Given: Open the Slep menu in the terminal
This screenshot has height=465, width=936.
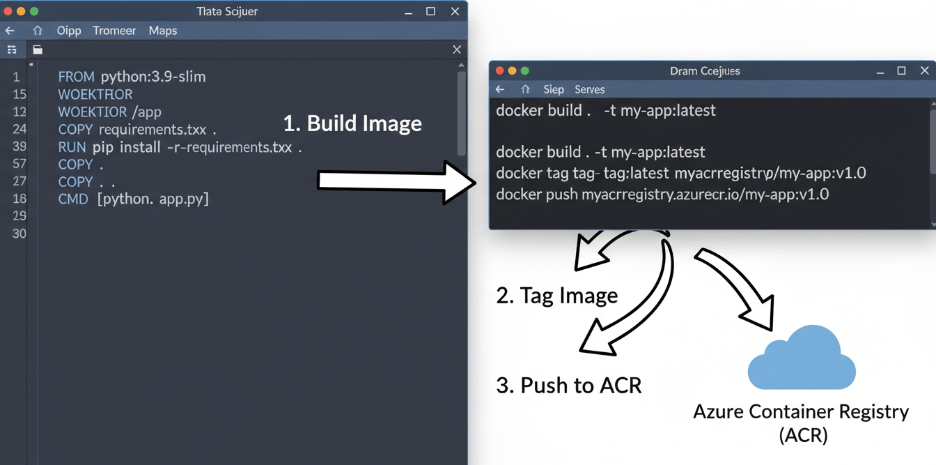Looking at the screenshot, I should pos(553,90).
